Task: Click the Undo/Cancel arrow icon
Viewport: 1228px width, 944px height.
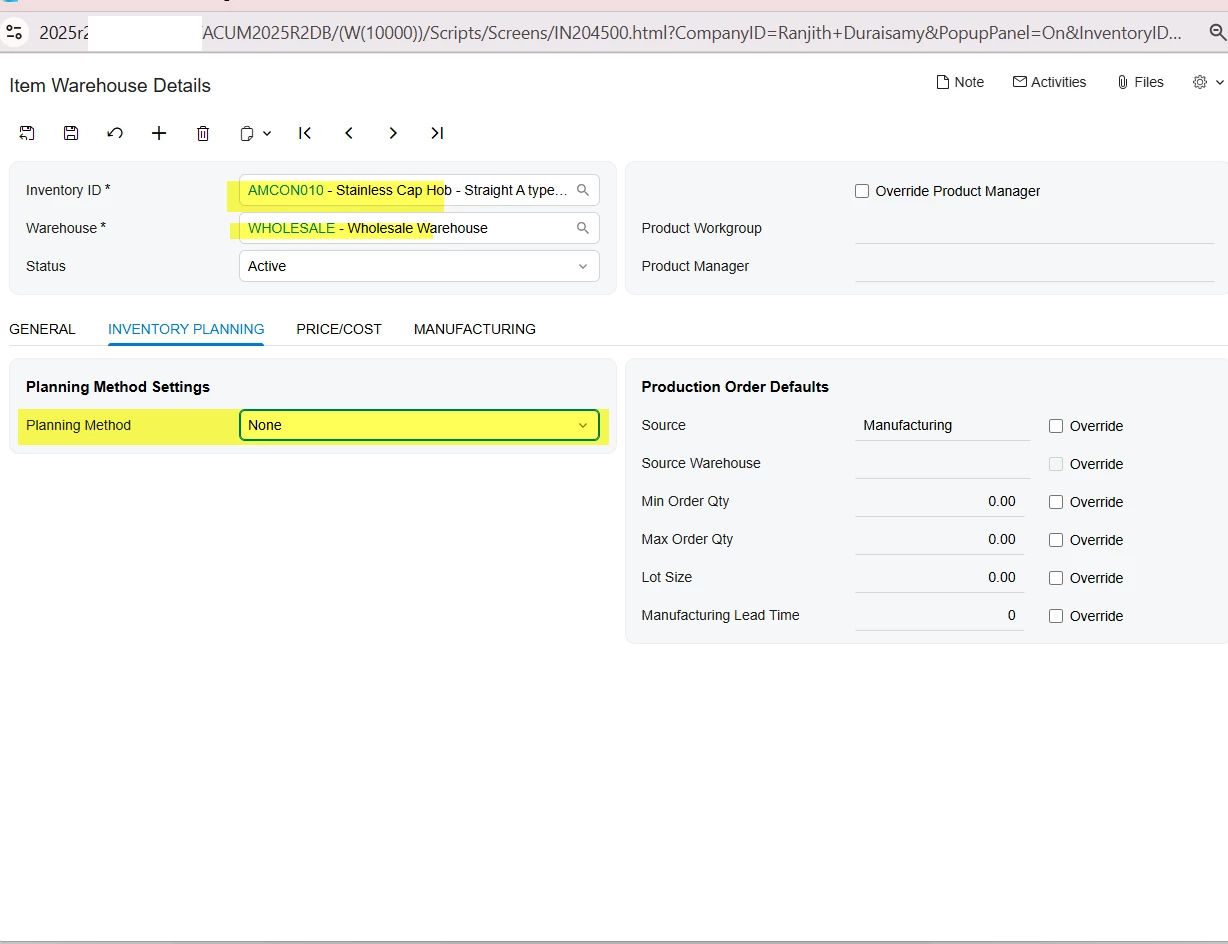Action: click(115, 133)
